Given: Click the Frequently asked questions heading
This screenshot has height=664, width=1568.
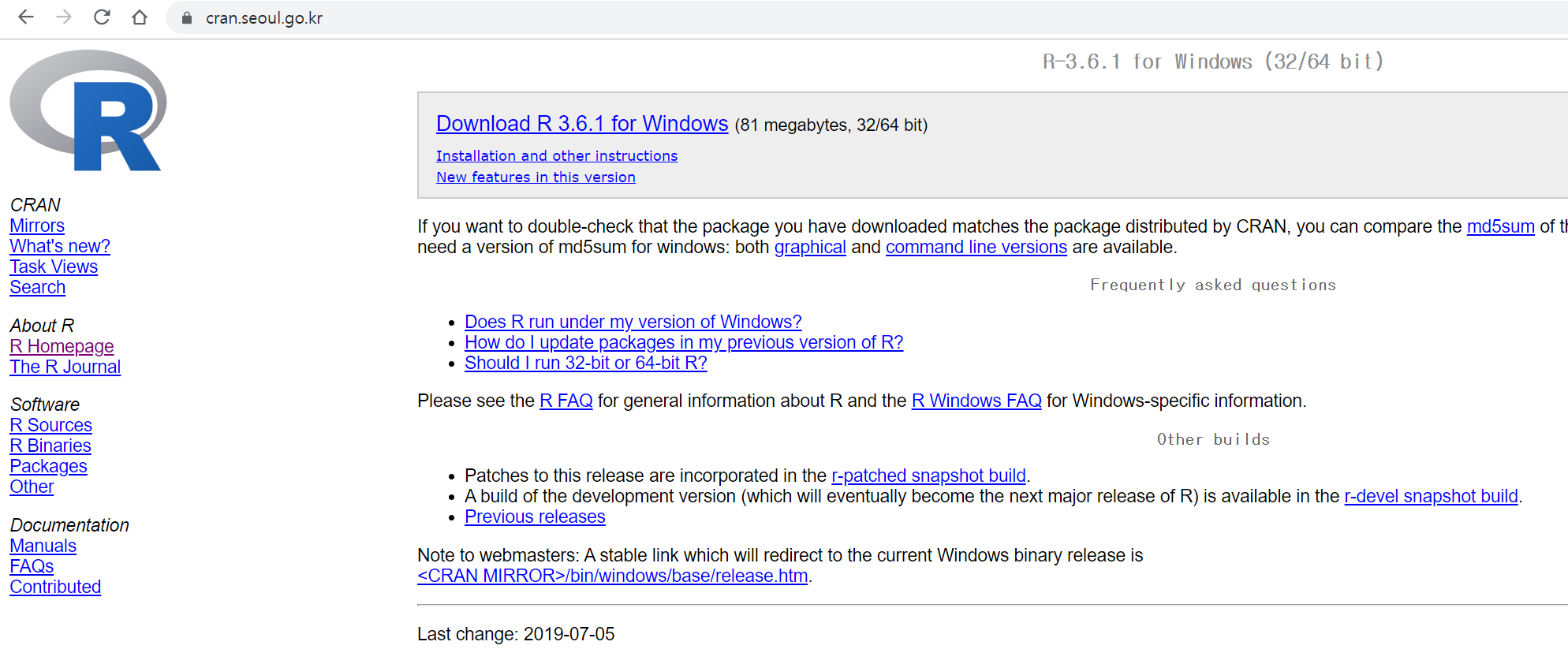Looking at the screenshot, I should coord(1213,285).
